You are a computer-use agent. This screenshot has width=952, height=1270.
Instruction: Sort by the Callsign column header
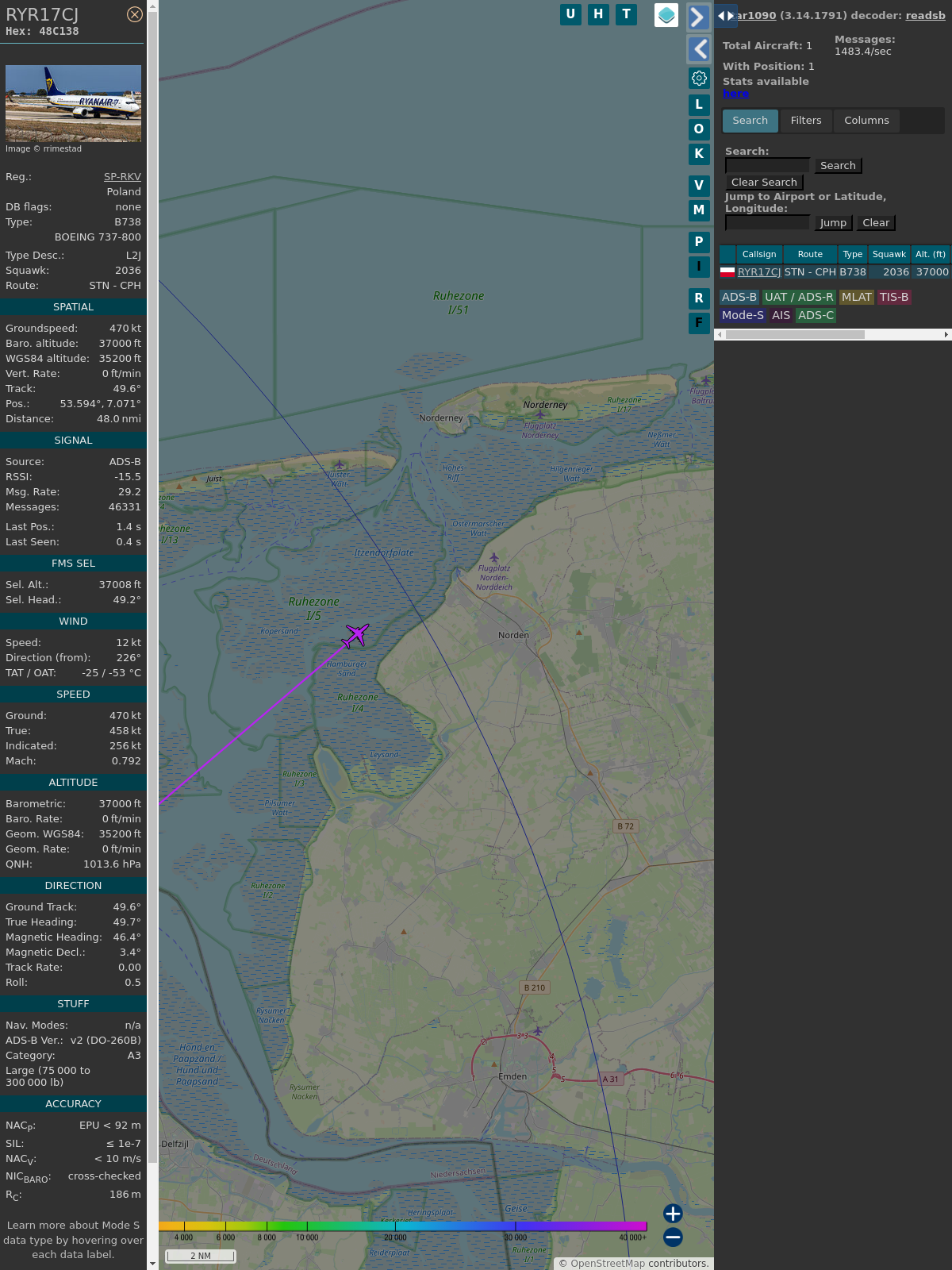pos(759,255)
